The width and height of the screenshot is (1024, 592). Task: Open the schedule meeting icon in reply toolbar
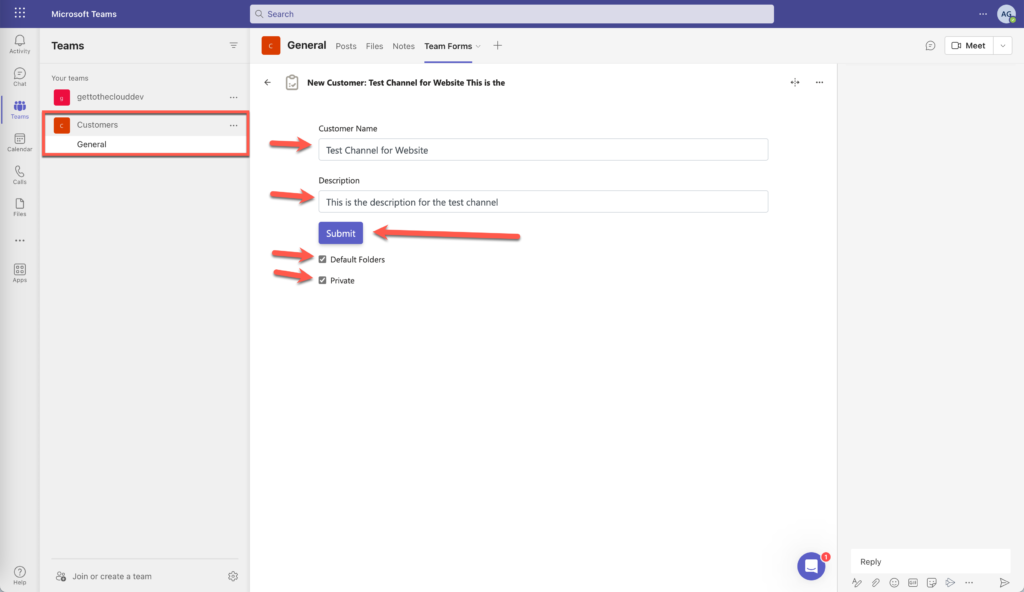[950, 582]
